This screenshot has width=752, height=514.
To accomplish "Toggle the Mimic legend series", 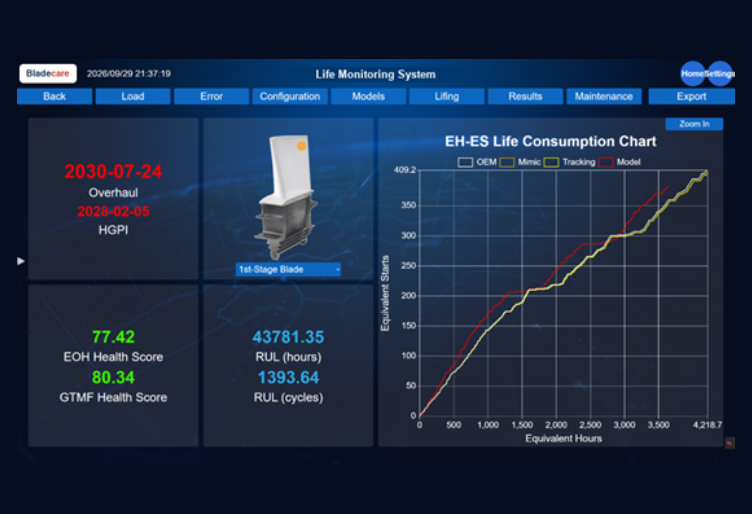I will [520, 162].
